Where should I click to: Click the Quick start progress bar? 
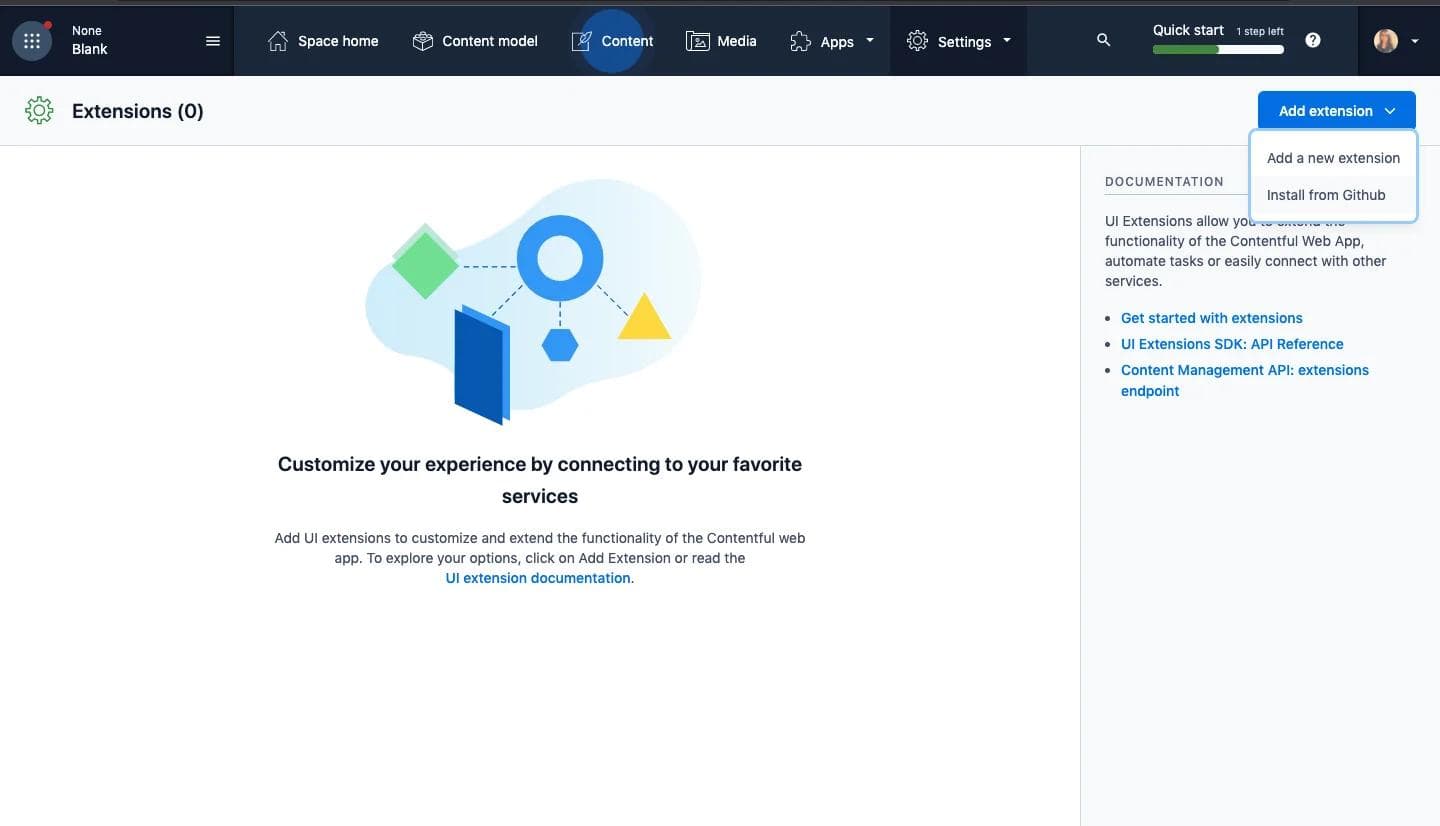[1218, 48]
